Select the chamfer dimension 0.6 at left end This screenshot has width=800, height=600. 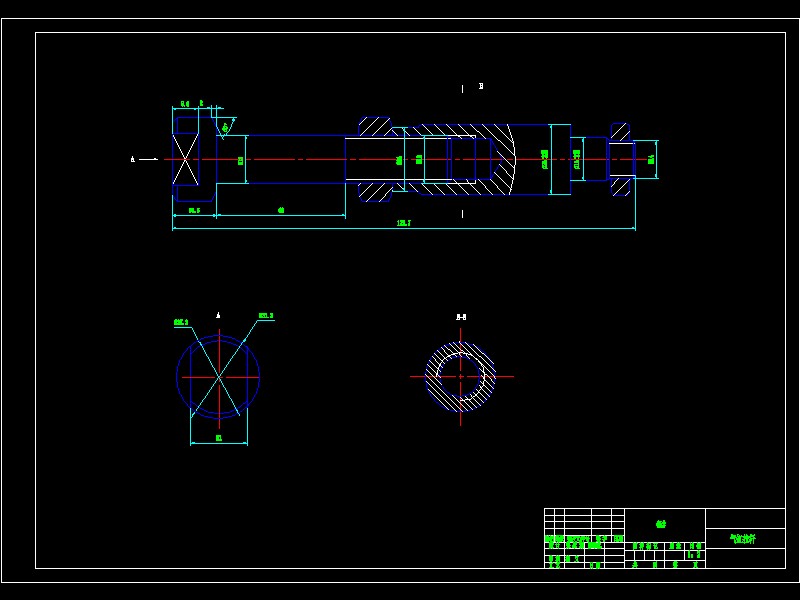point(184,101)
